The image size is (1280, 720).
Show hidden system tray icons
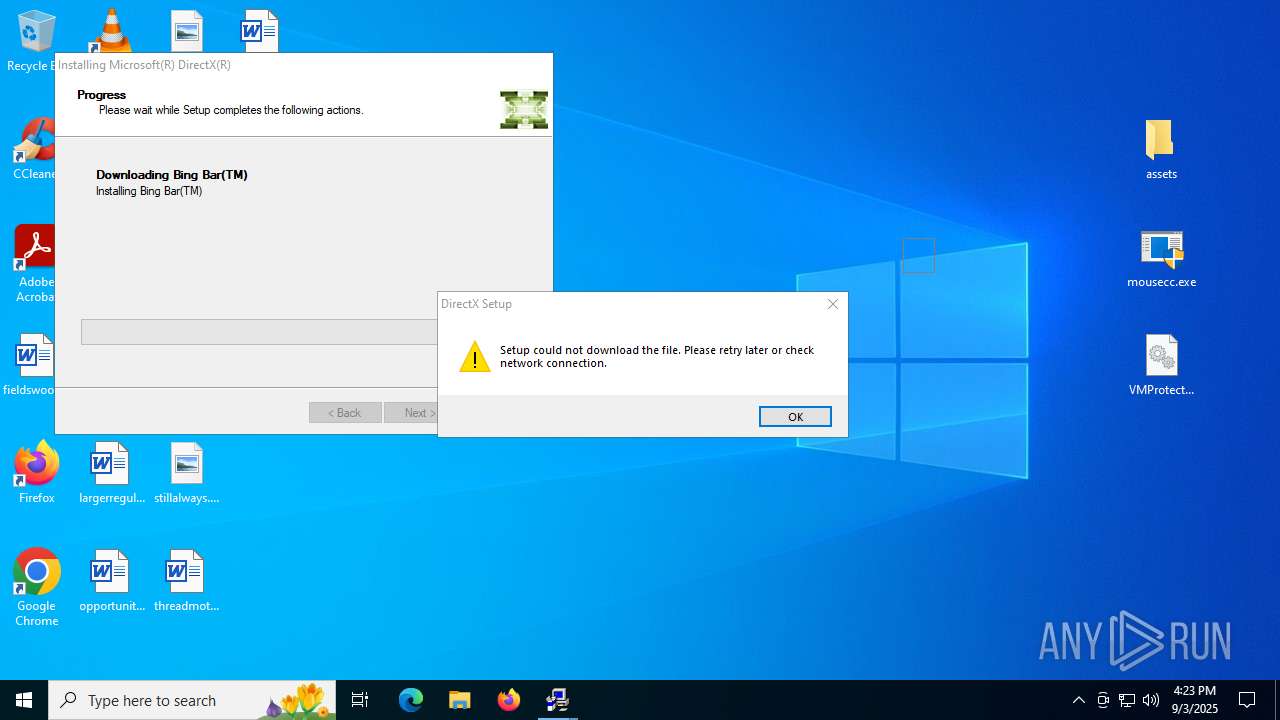(x=1078, y=700)
